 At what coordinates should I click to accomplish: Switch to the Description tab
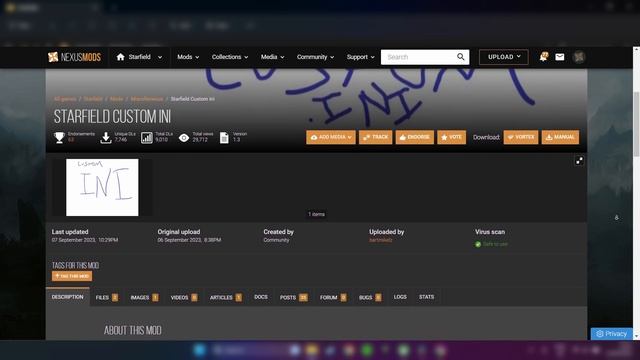point(67,297)
